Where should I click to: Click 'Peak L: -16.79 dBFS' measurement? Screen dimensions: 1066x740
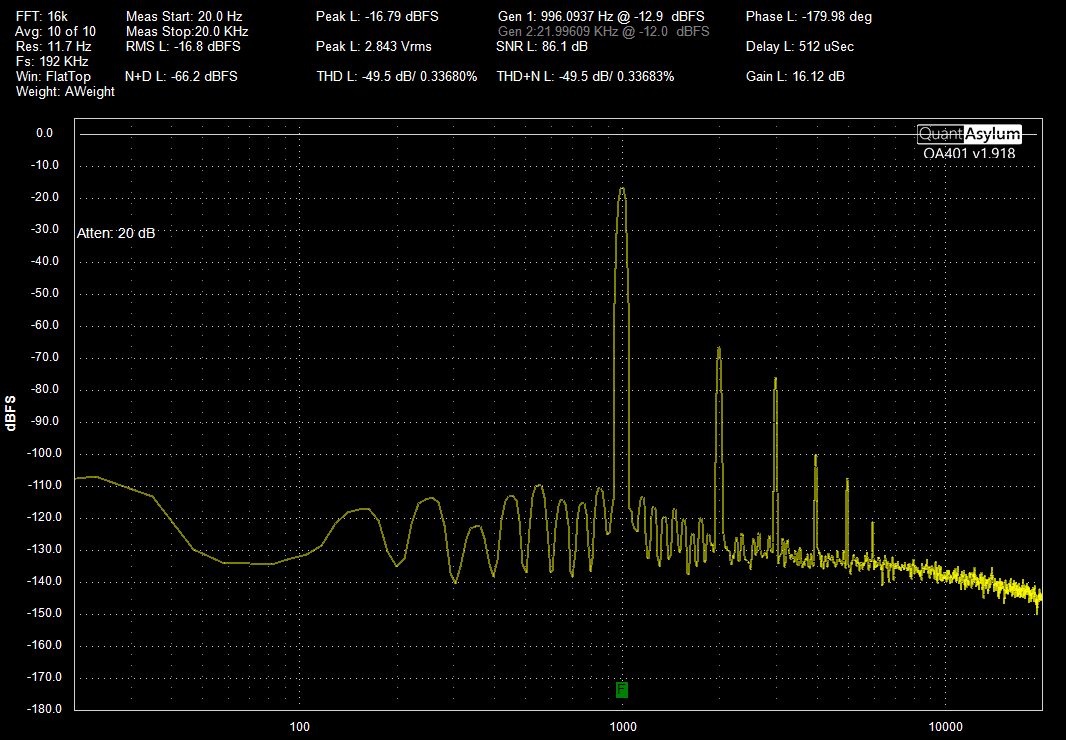click(377, 16)
